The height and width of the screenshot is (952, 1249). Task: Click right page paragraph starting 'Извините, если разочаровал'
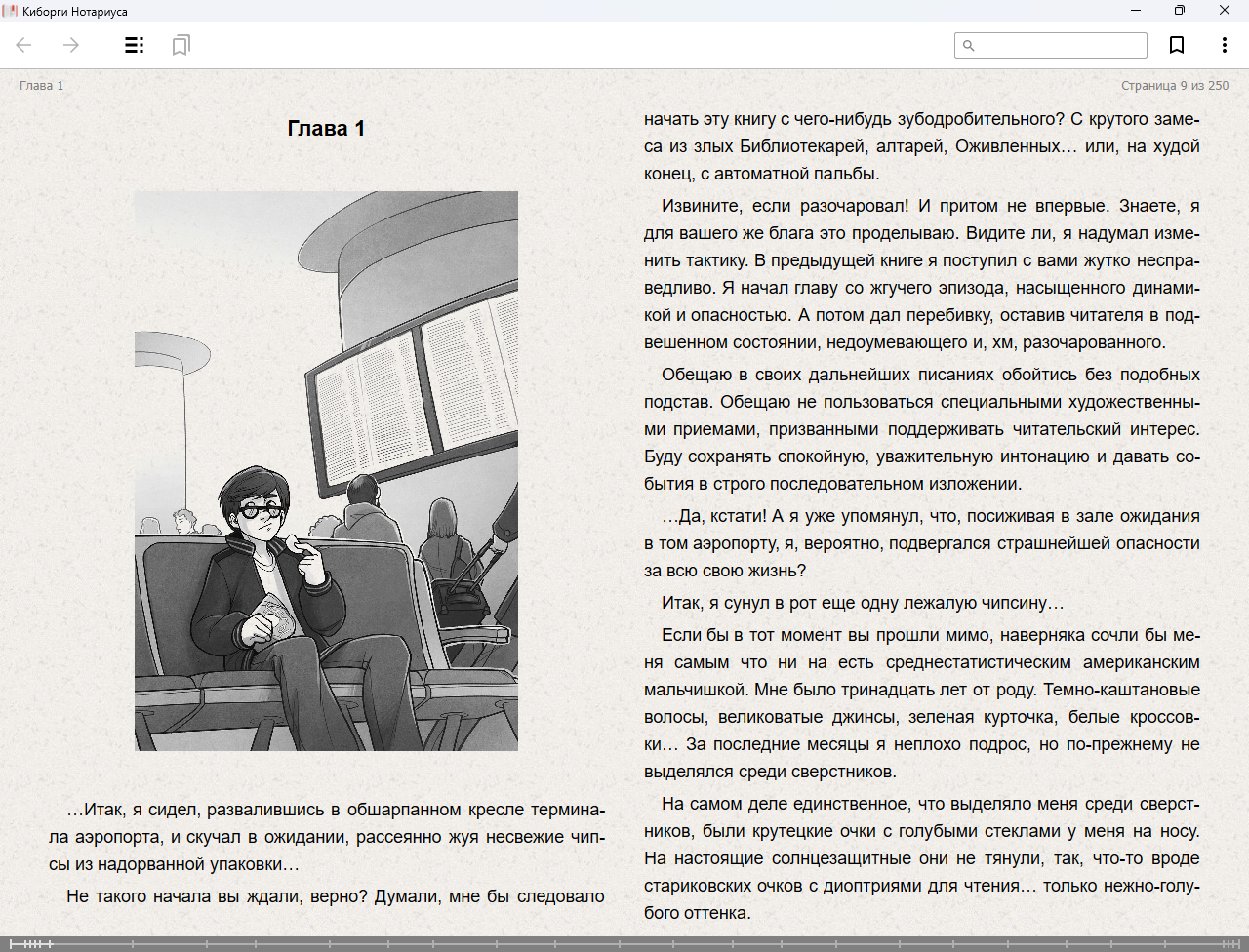[x=921, y=274]
